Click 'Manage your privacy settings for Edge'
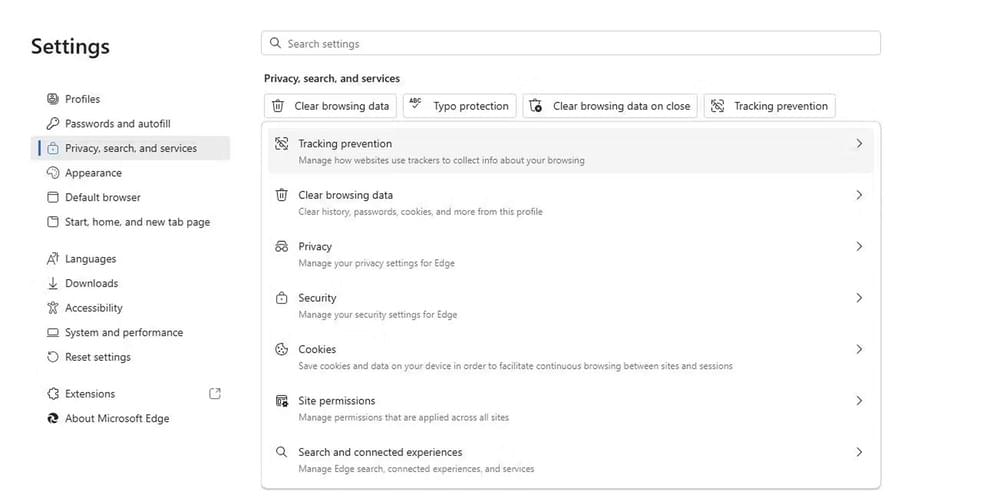This screenshot has height=501, width=1000. coord(376,263)
